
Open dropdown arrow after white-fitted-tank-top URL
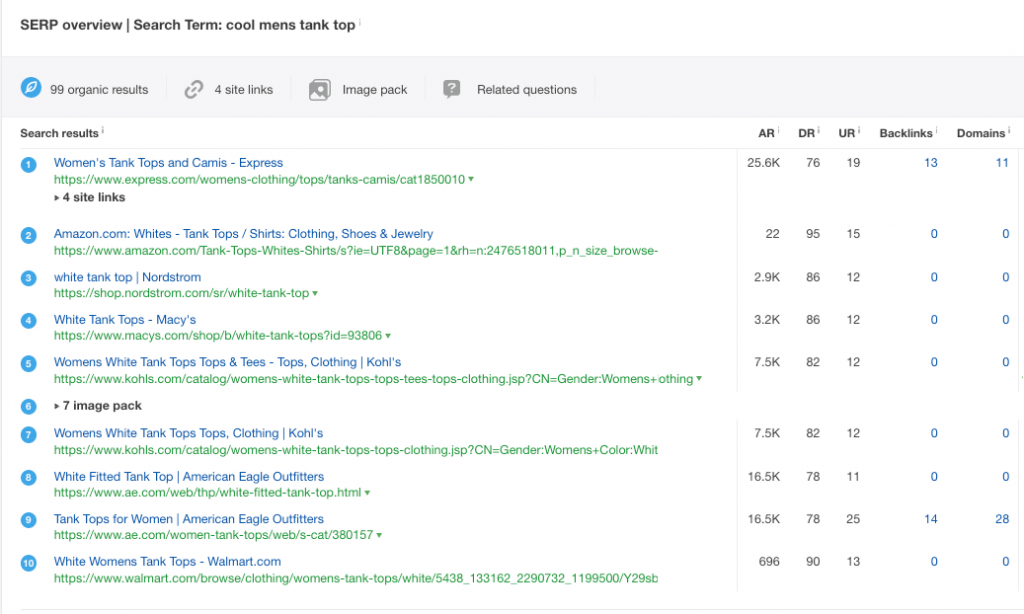click(x=367, y=493)
